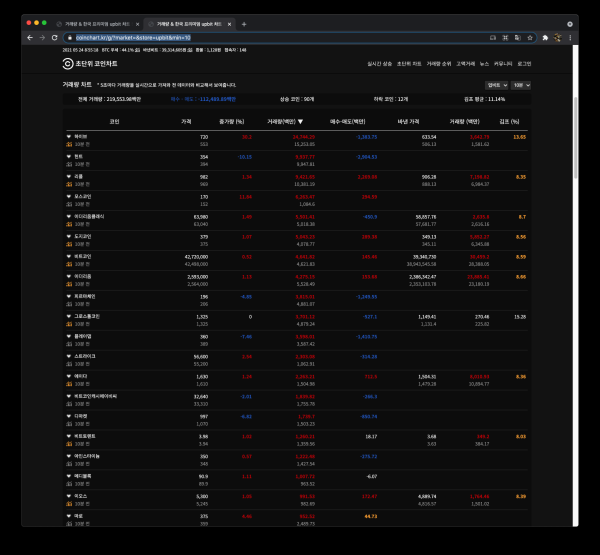Click the profile avatar in the browser toolbar
The height and width of the screenshot is (555, 600).
point(558,38)
